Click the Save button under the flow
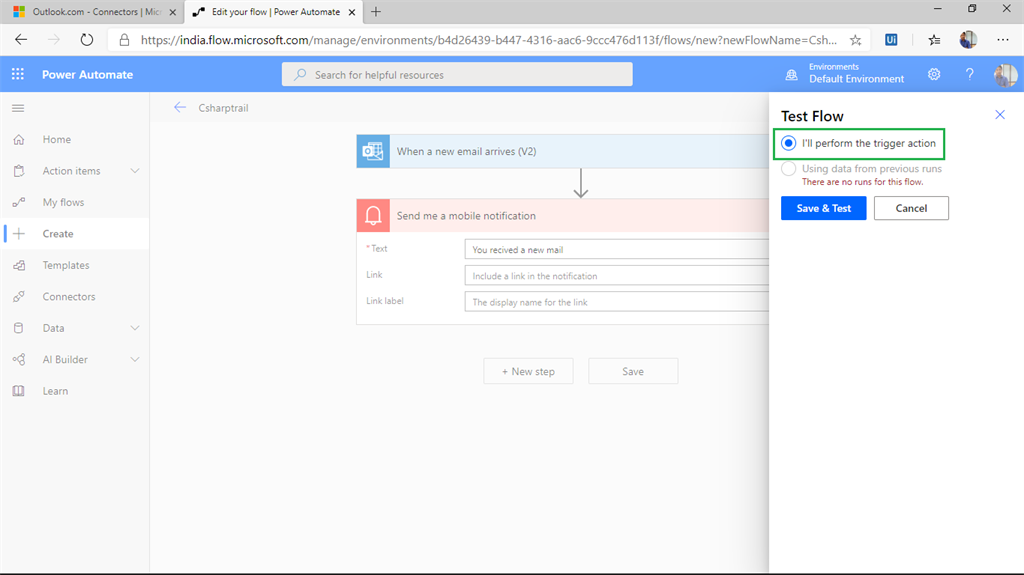 coord(633,371)
